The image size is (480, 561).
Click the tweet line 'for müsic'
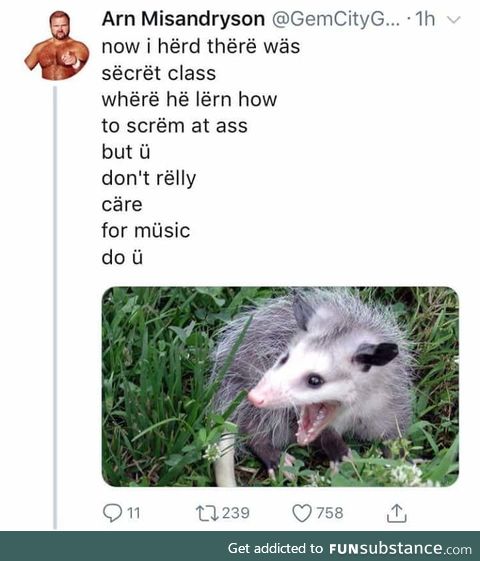click(x=146, y=230)
